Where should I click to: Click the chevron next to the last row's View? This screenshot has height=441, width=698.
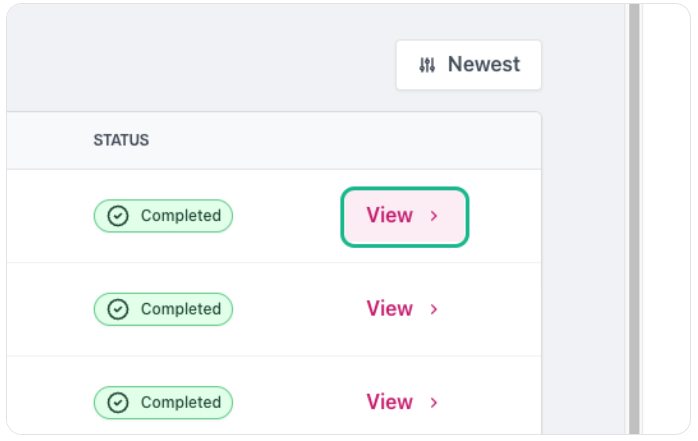click(434, 403)
